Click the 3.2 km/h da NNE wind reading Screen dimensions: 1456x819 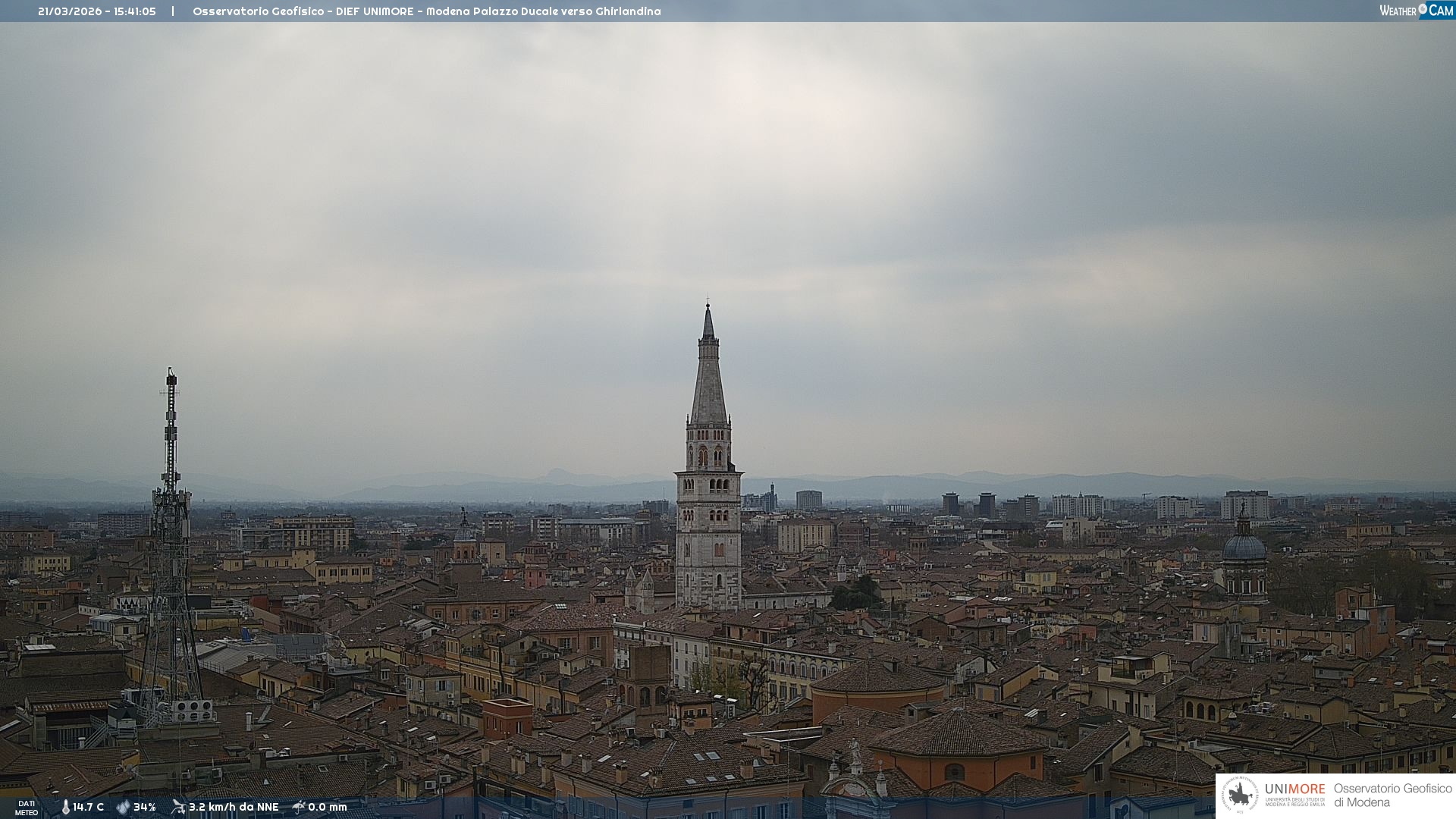pyautogui.click(x=234, y=807)
